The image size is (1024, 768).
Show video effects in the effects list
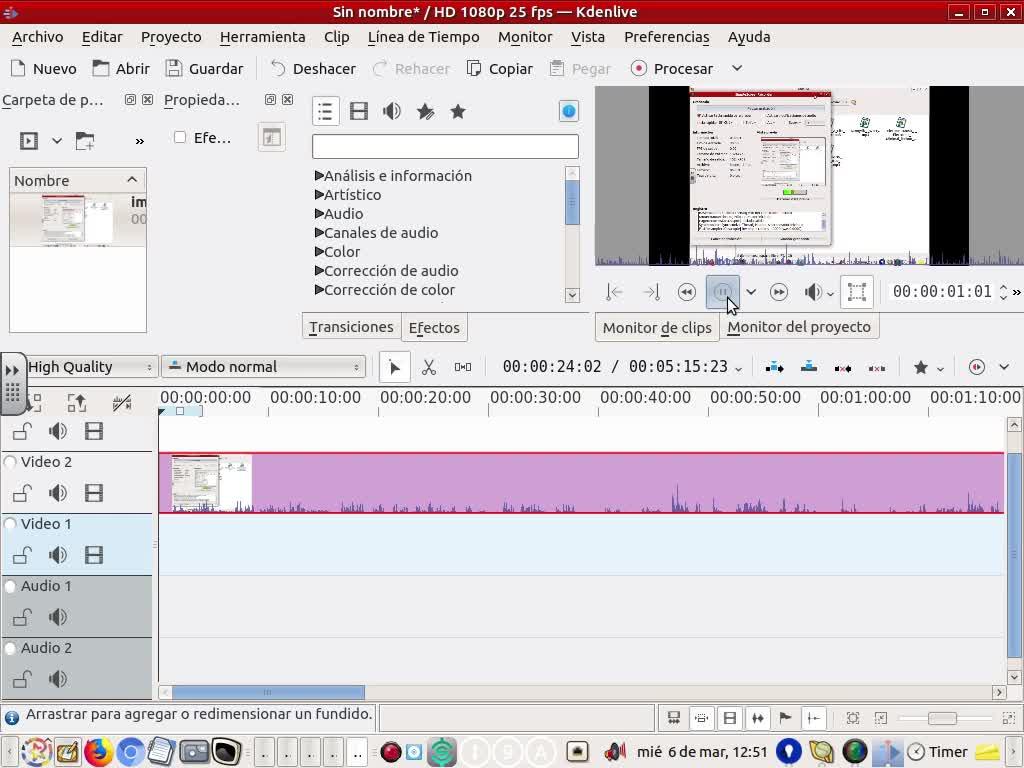[359, 112]
